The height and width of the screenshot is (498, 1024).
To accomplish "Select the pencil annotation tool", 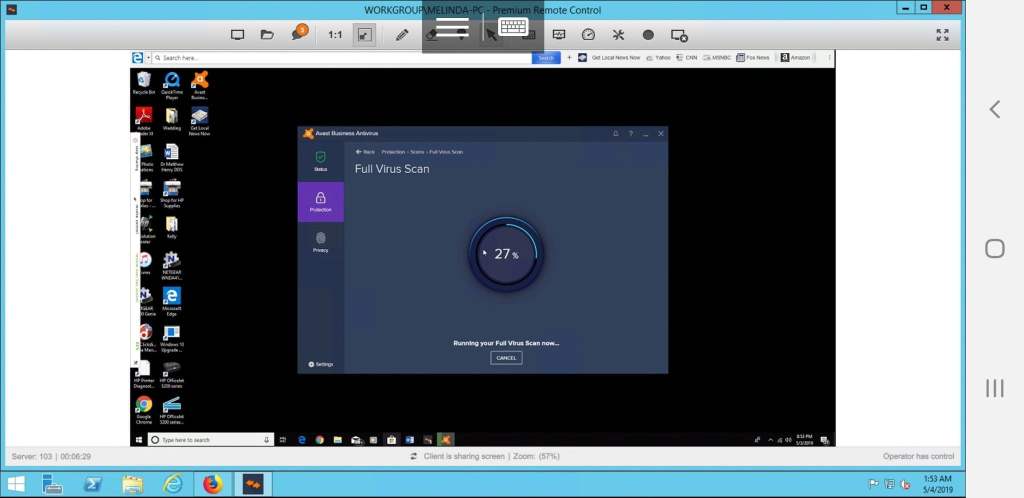I will coord(402,35).
